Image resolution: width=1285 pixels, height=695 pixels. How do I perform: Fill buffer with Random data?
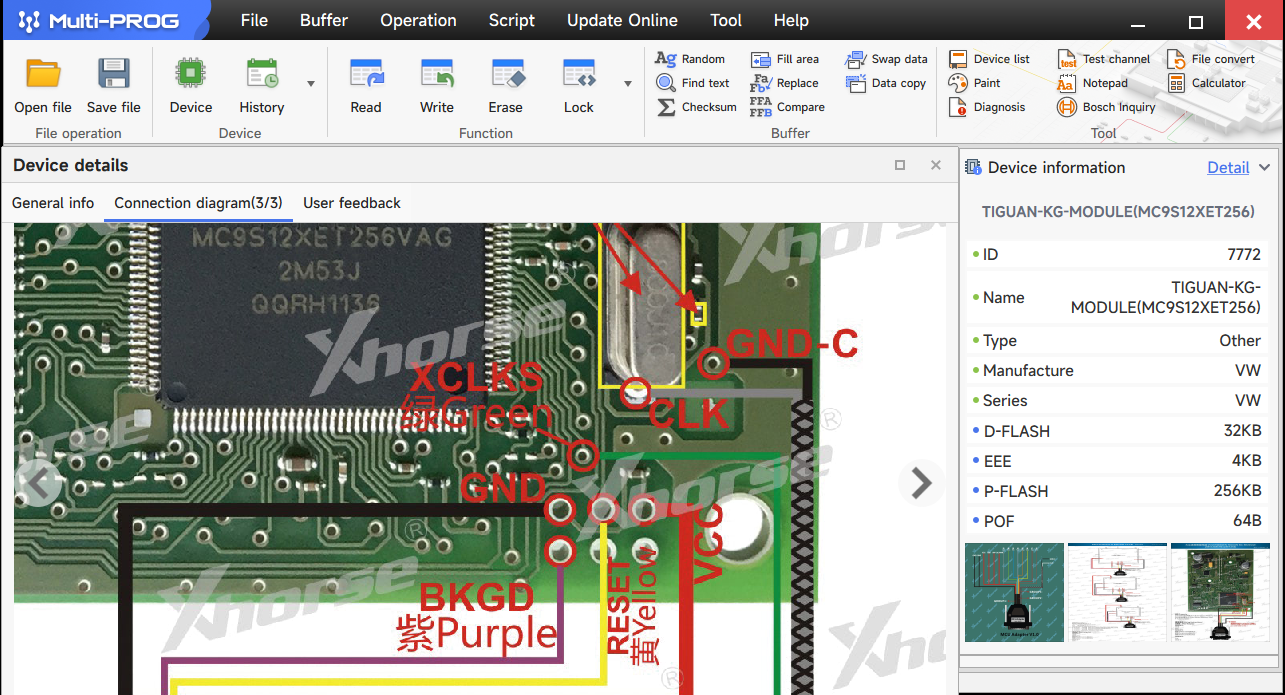[x=690, y=59]
